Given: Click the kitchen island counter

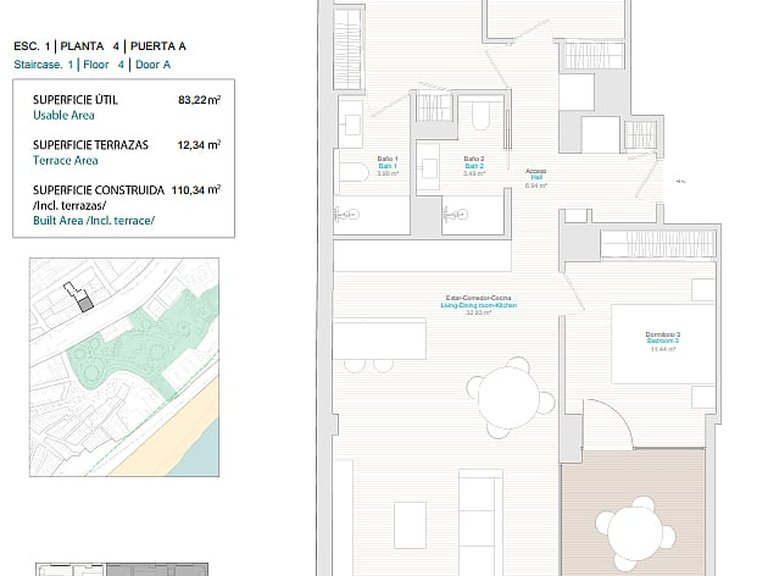Looking at the screenshot, I should (x=380, y=339).
